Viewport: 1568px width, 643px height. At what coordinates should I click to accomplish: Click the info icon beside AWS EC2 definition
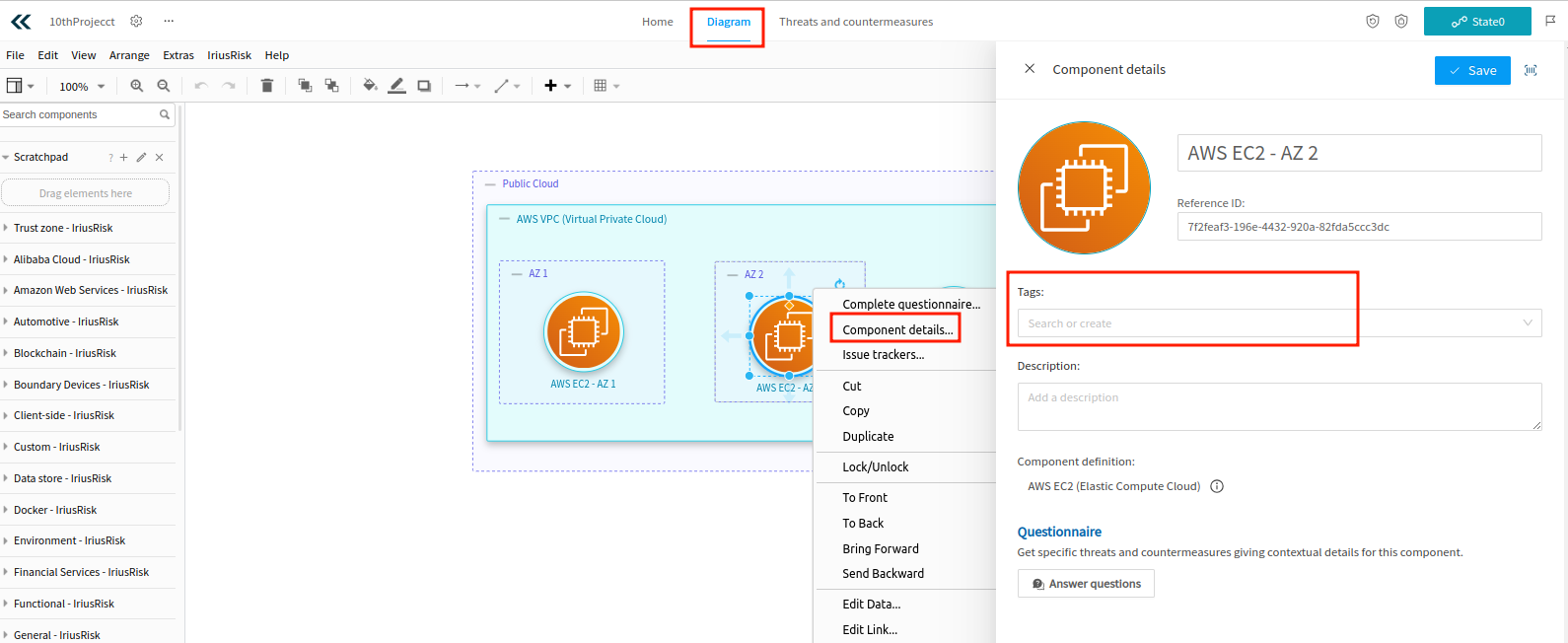(1217, 486)
